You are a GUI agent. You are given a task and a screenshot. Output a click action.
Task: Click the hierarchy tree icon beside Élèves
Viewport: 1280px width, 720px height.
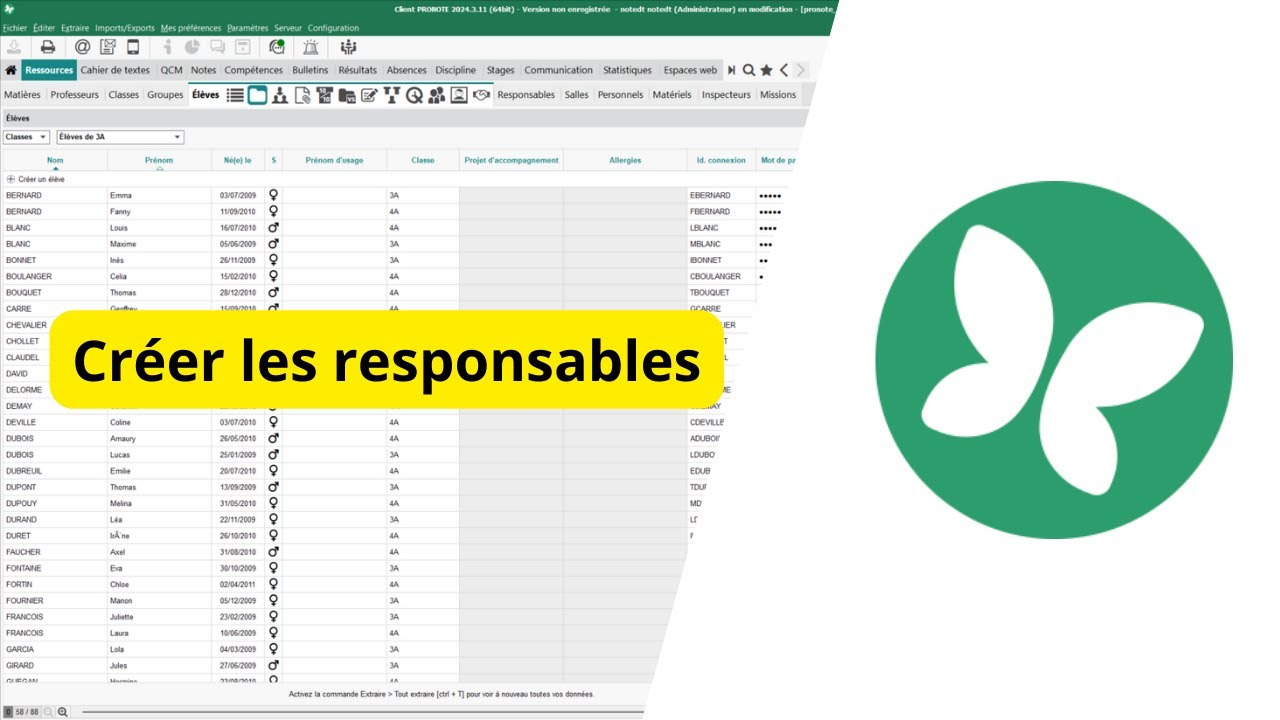[280, 95]
